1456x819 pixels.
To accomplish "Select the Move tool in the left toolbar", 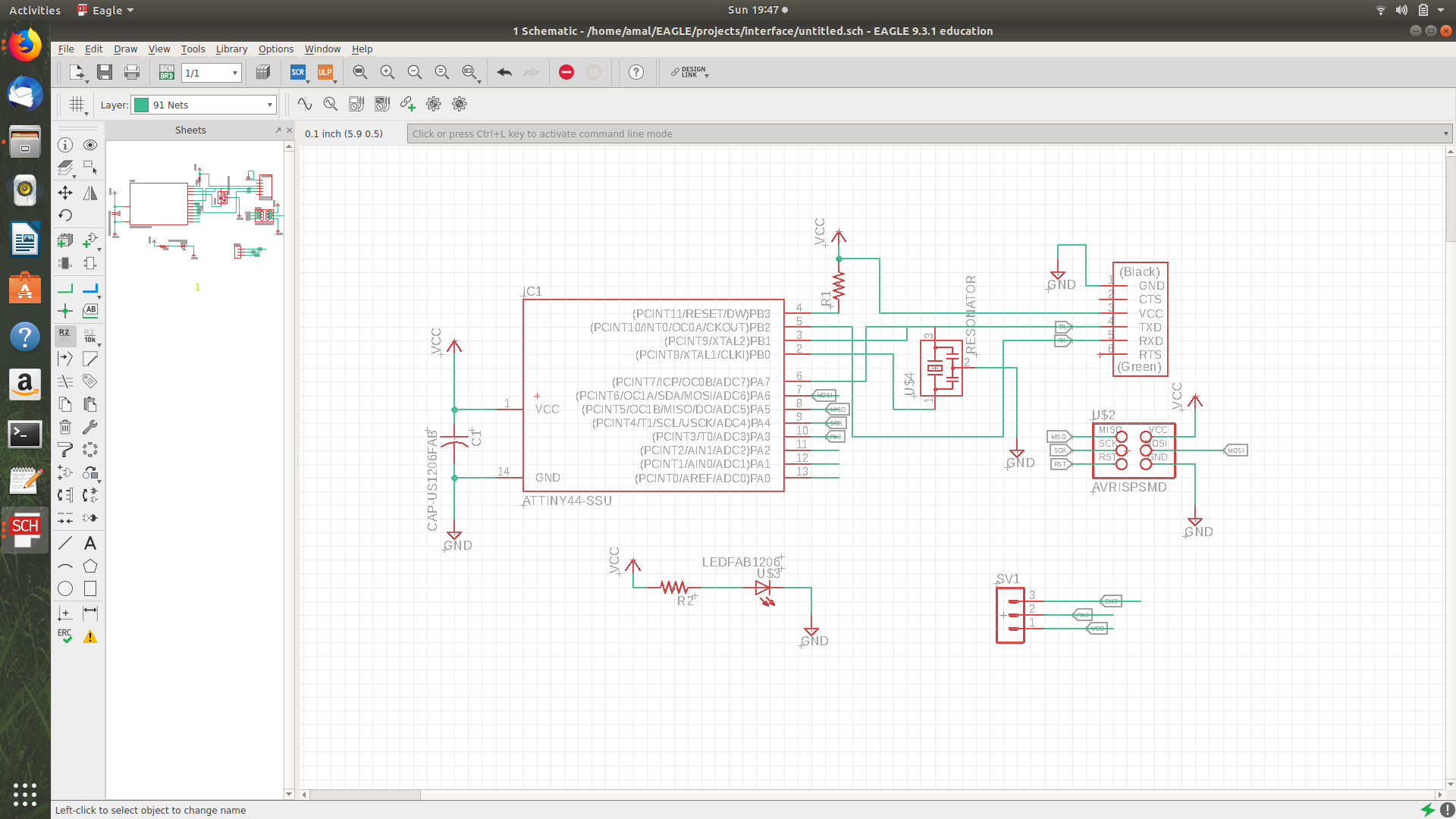I will tap(65, 193).
